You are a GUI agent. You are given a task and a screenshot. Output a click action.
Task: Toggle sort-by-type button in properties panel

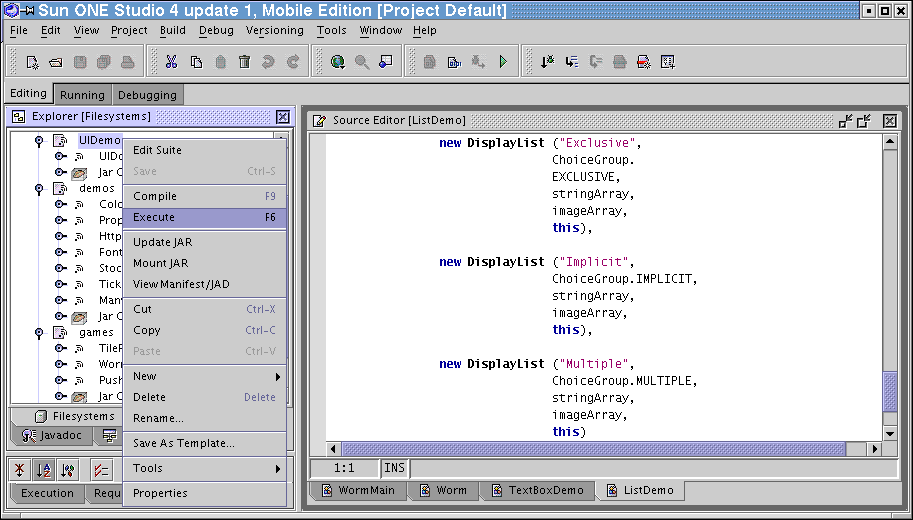coord(68,469)
